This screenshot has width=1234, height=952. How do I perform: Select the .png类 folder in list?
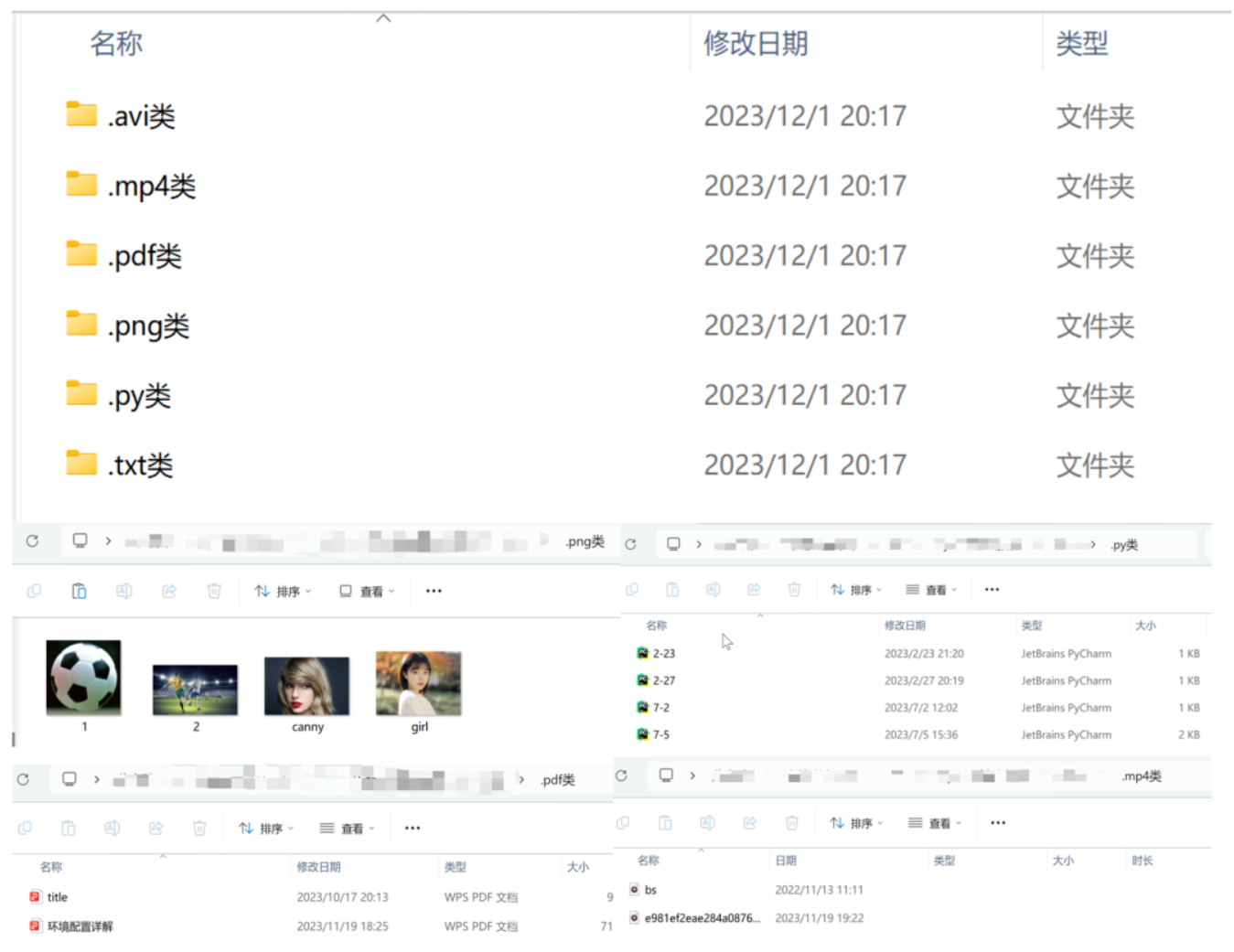point(127,326)
